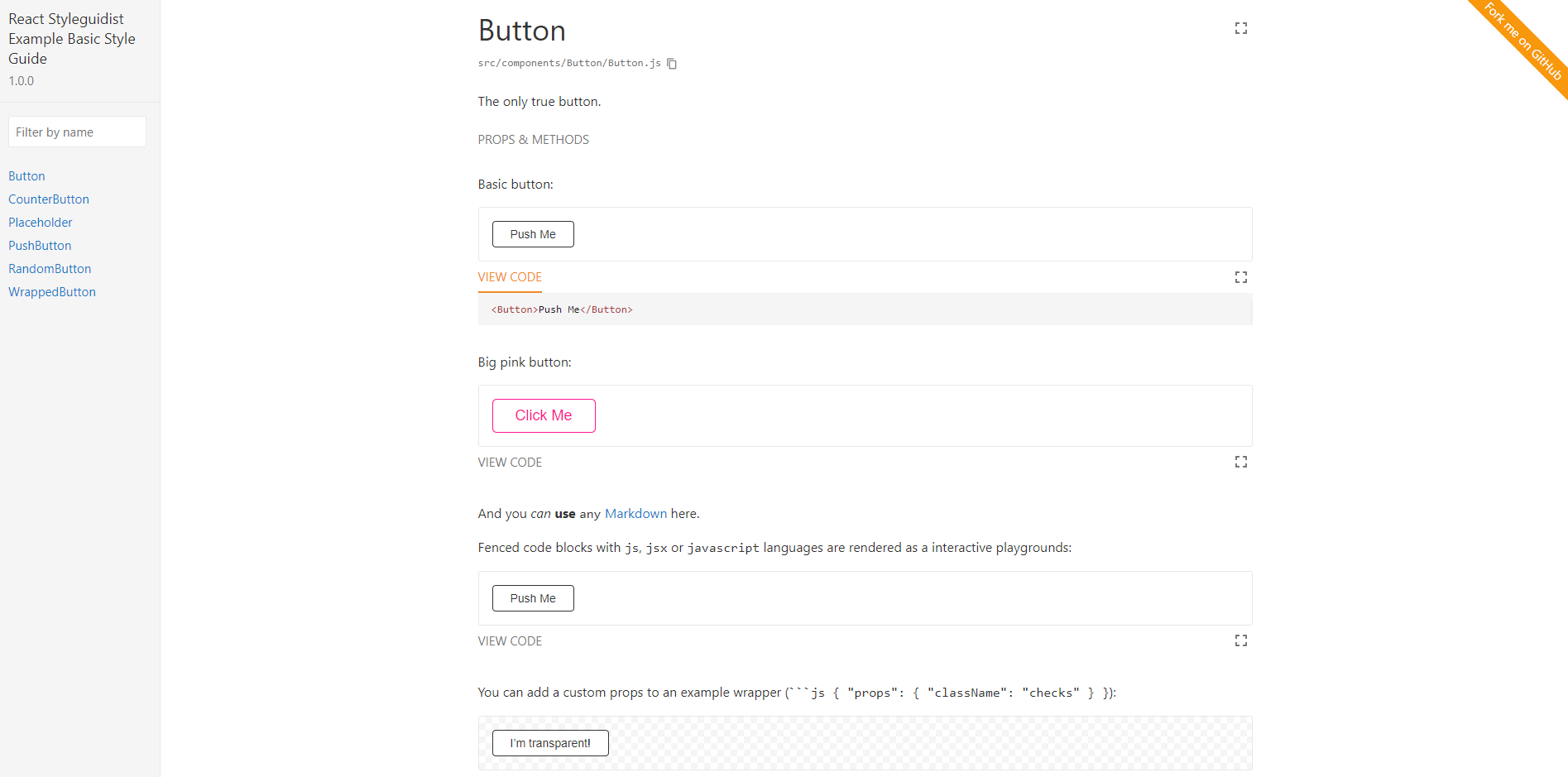Image resolution: width=1568 pixels, height=777 pixels.
Task: Click 'The only true button.' description
Action: pos(539,102)
